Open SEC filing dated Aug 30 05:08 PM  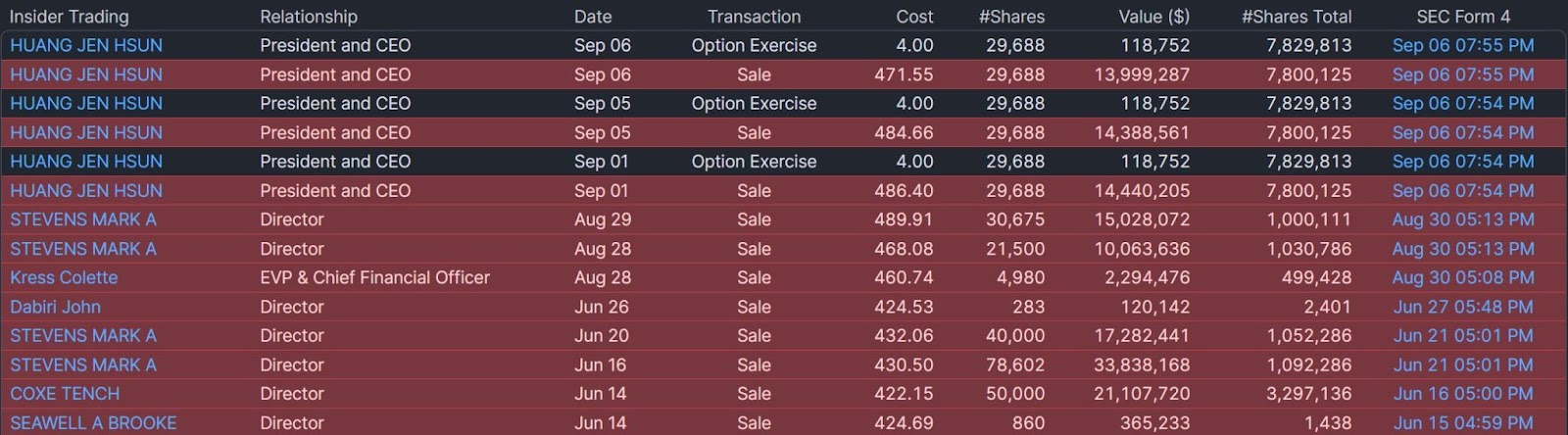pyautogui.click(x=1462, y=277)
